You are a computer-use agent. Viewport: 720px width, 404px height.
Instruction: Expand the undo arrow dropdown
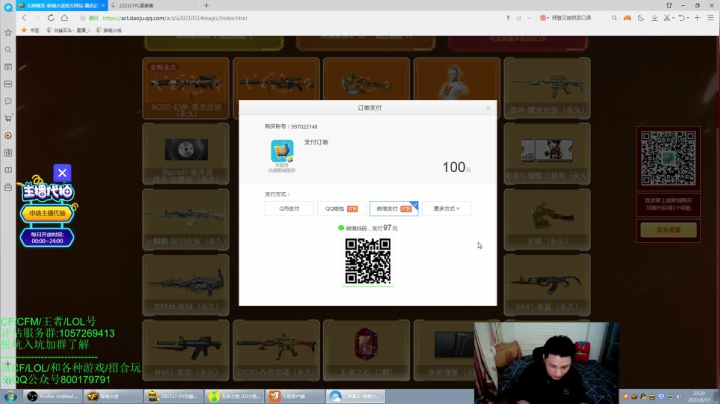tap(688, 18)
